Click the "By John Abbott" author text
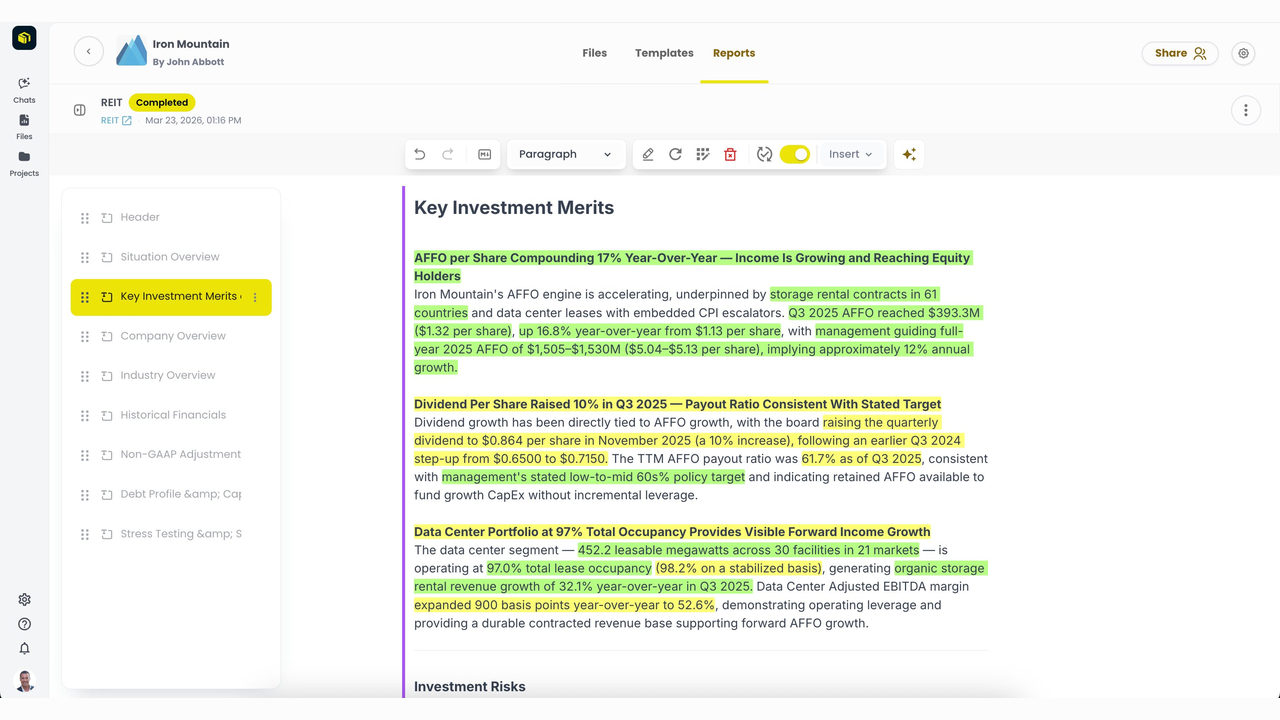This screenshot has height=720, width=1280. [x=188, y=62]
